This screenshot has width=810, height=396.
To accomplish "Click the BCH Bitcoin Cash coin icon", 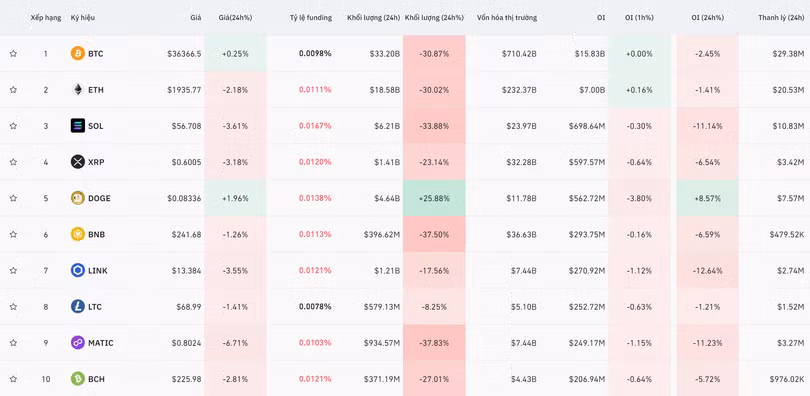I will click(x=77, y=378).
